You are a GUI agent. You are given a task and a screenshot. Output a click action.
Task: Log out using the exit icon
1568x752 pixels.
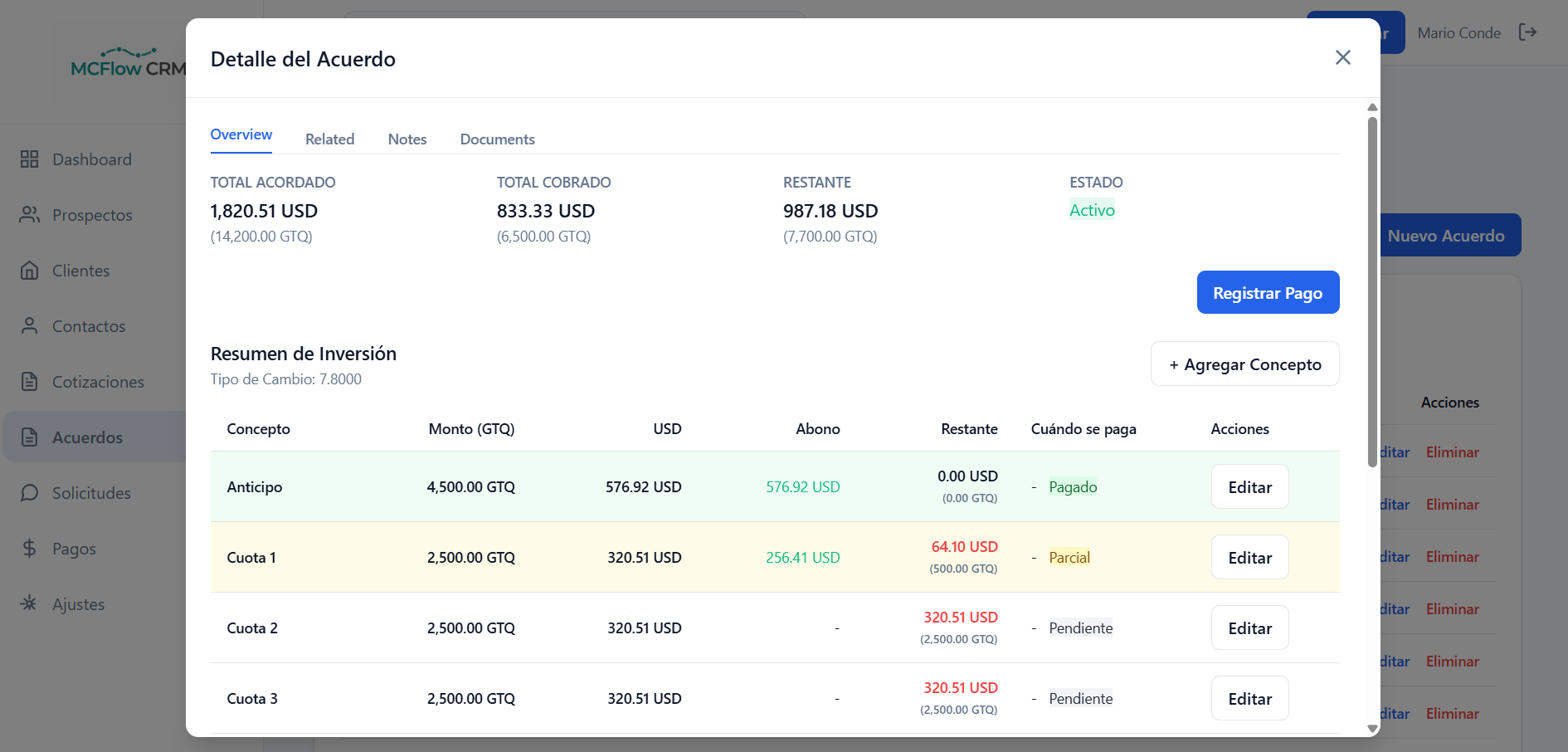click(1529, 32)
